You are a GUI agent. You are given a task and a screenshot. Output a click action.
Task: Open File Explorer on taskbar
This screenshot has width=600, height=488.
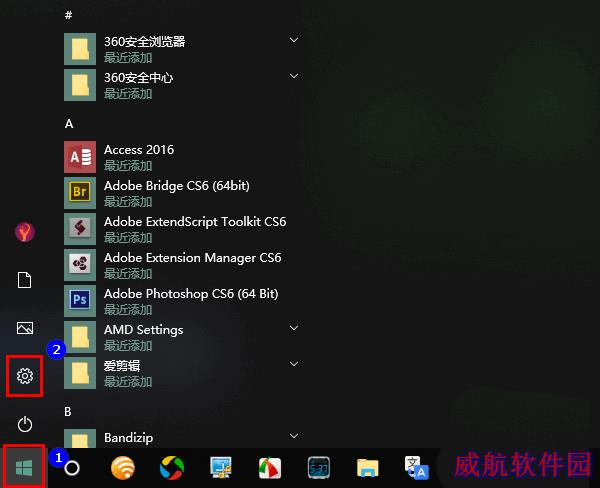point(368,468)
